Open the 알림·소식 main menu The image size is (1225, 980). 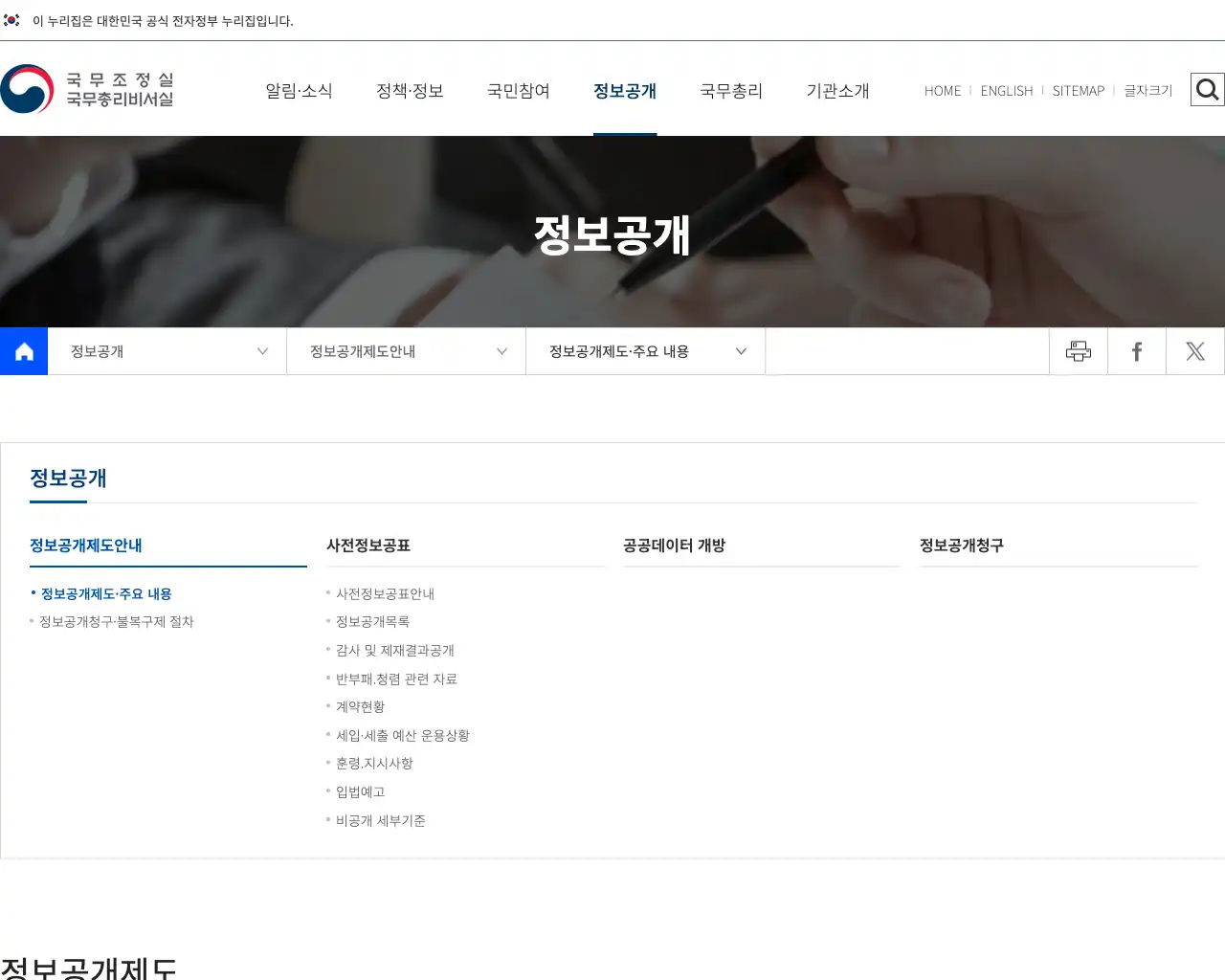299,91
